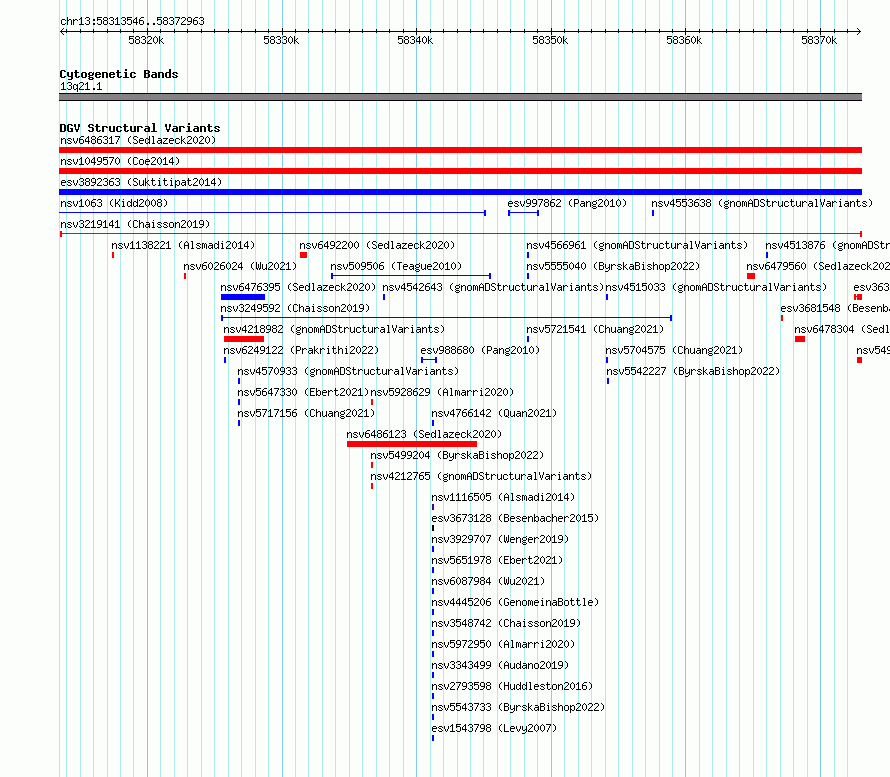The image size is (890, 777).
Task: Click the Cytogenetic Bands track title
Action: tap(119, 74)
